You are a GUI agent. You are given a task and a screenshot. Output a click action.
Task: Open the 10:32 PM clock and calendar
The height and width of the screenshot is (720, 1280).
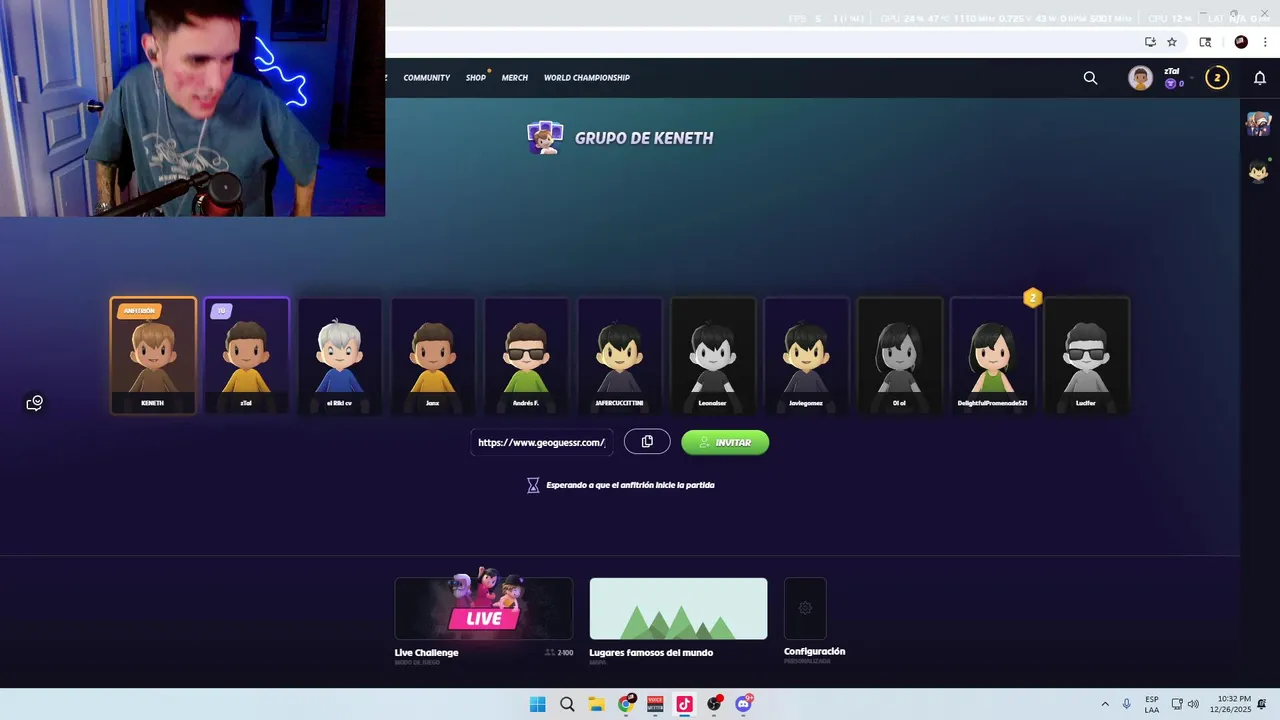coord(1230,704)
